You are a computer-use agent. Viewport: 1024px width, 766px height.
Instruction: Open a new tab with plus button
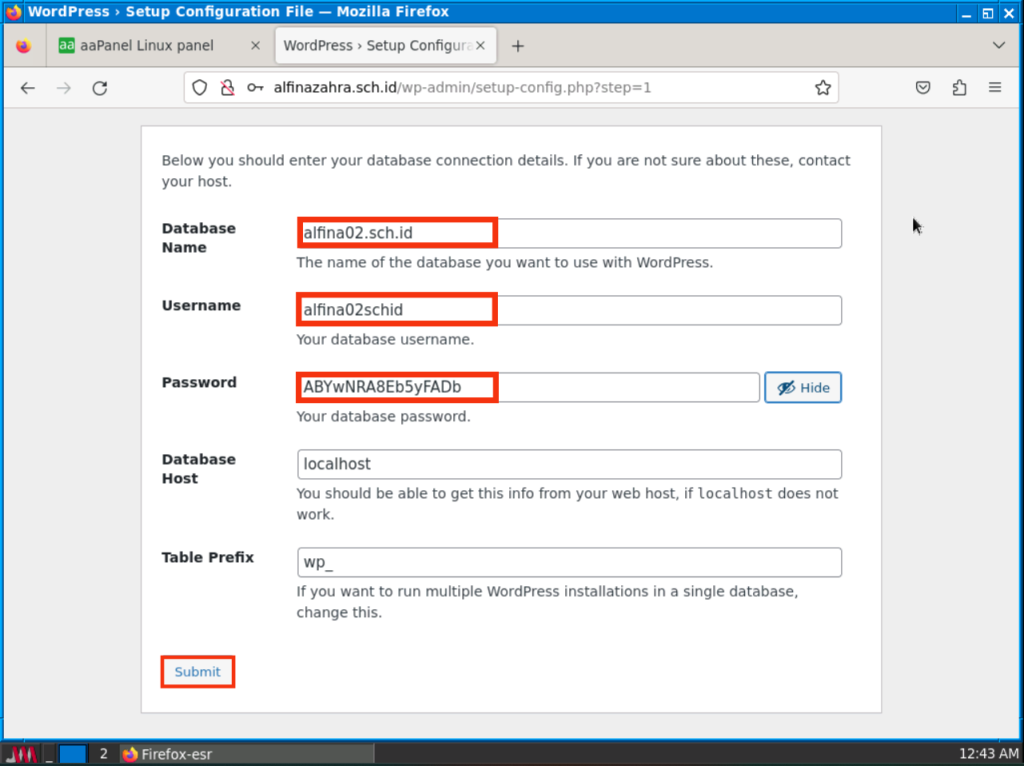pyautogui.click(x=518, y=46)
